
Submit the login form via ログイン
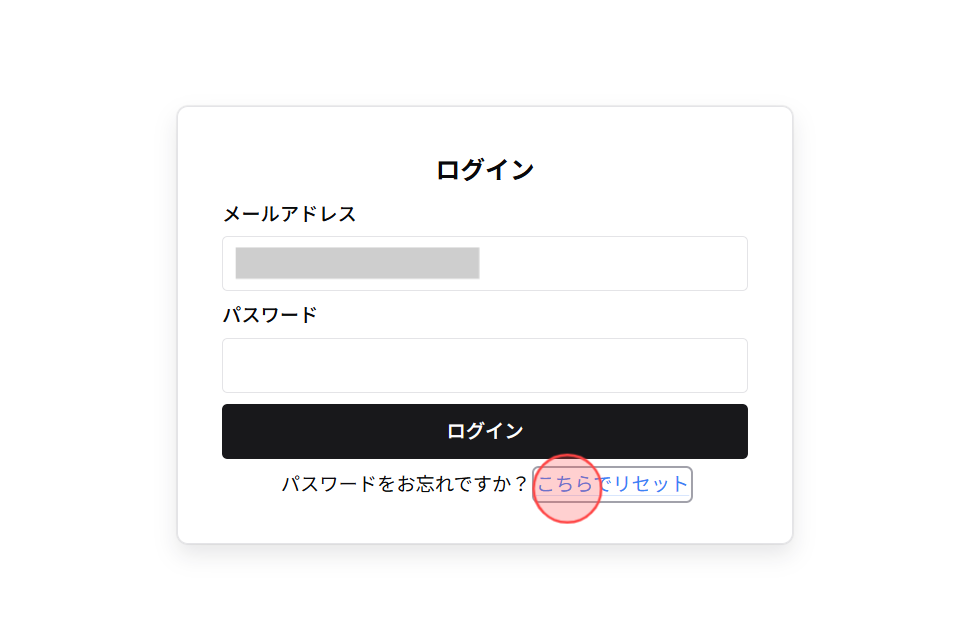tap(485, 431)
